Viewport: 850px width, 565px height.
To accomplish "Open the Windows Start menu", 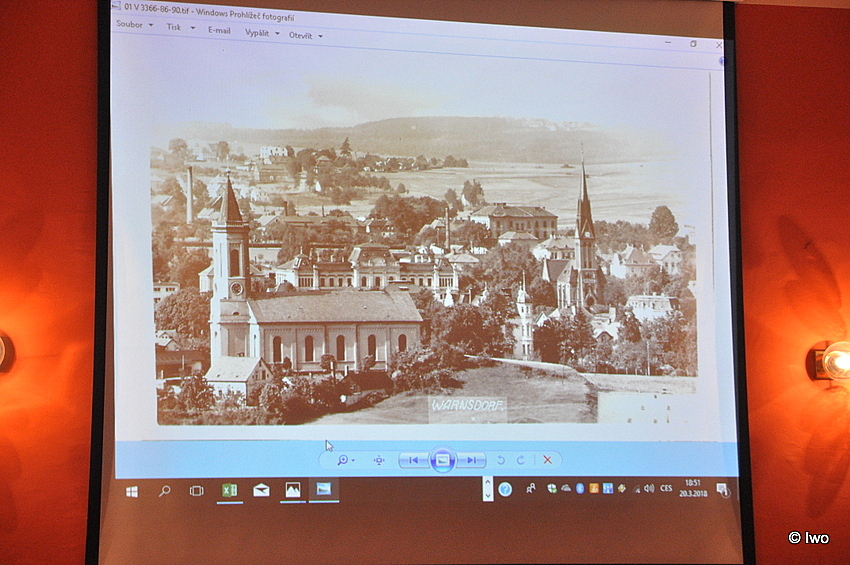I will [132, 491].
